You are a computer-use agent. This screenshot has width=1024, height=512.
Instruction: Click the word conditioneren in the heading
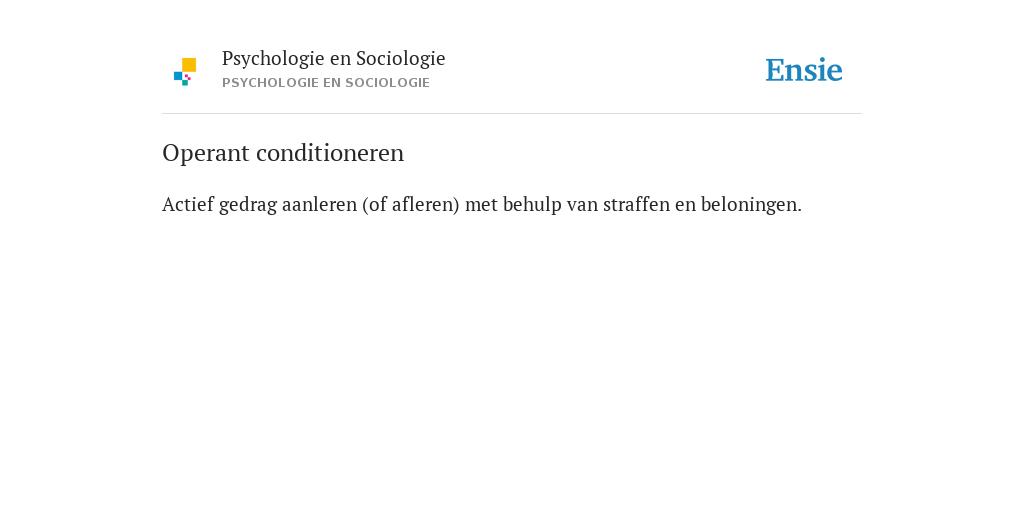coord(330,153)
